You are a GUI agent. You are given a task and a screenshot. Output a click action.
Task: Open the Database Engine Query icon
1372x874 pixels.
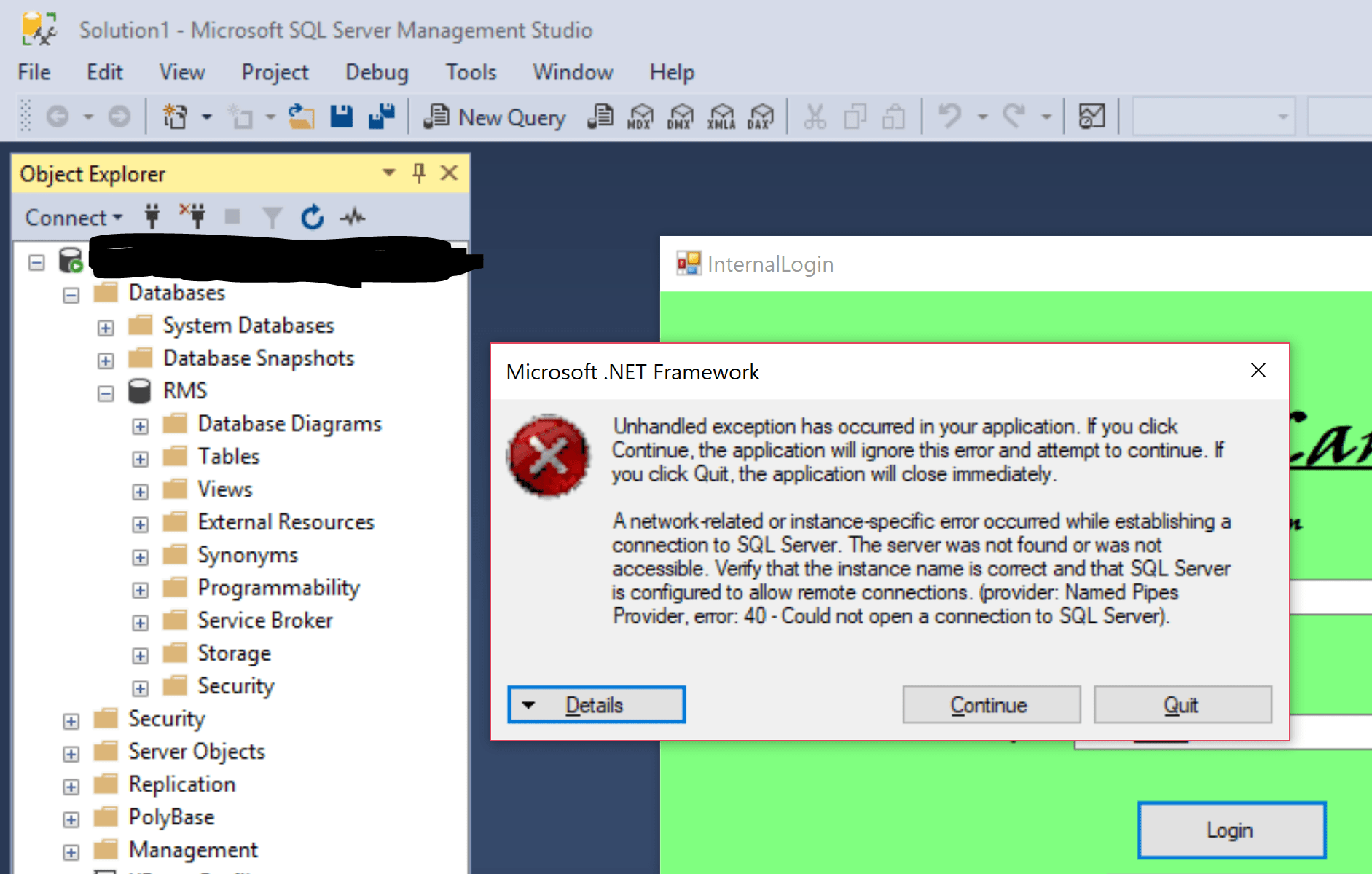coord(600,117)
